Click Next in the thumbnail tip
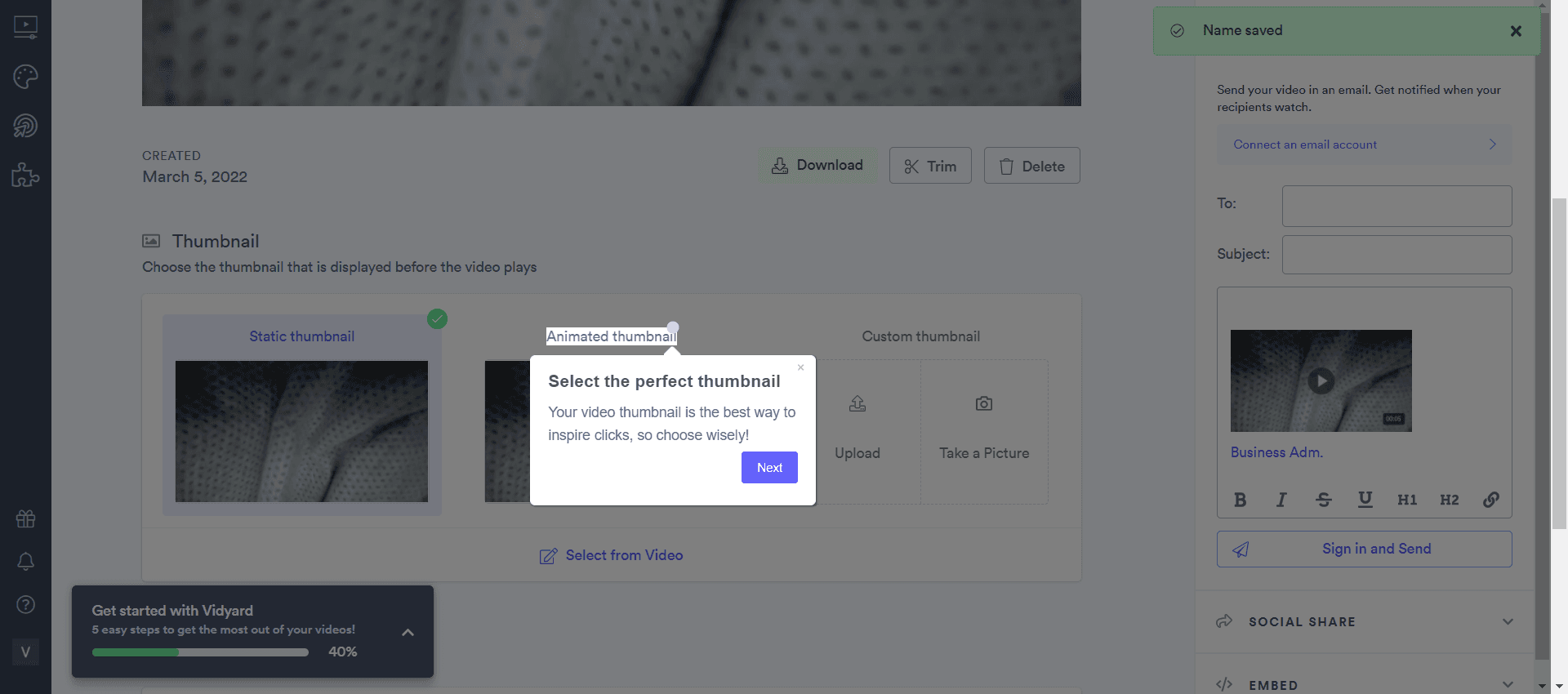1568x694 pixels. click(769, 468)
